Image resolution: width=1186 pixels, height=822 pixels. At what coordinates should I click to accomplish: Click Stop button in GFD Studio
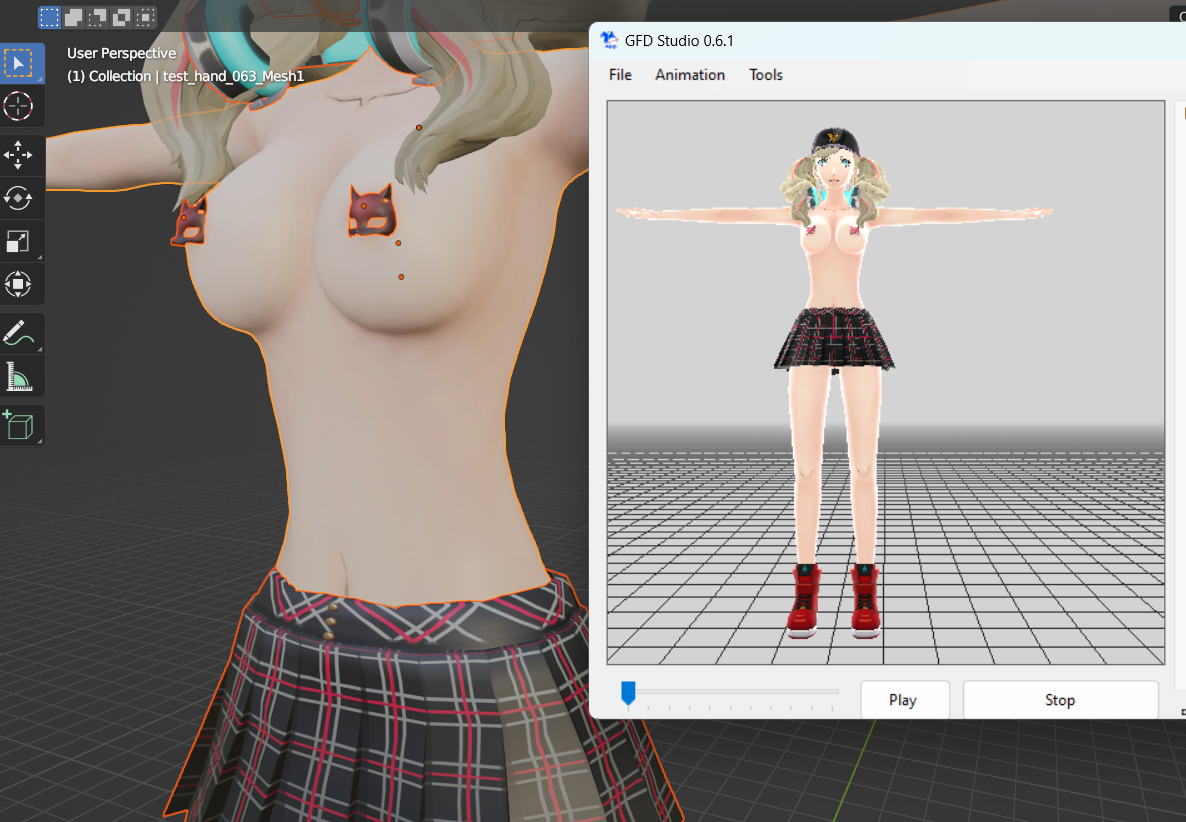(x=1060, y=700)
